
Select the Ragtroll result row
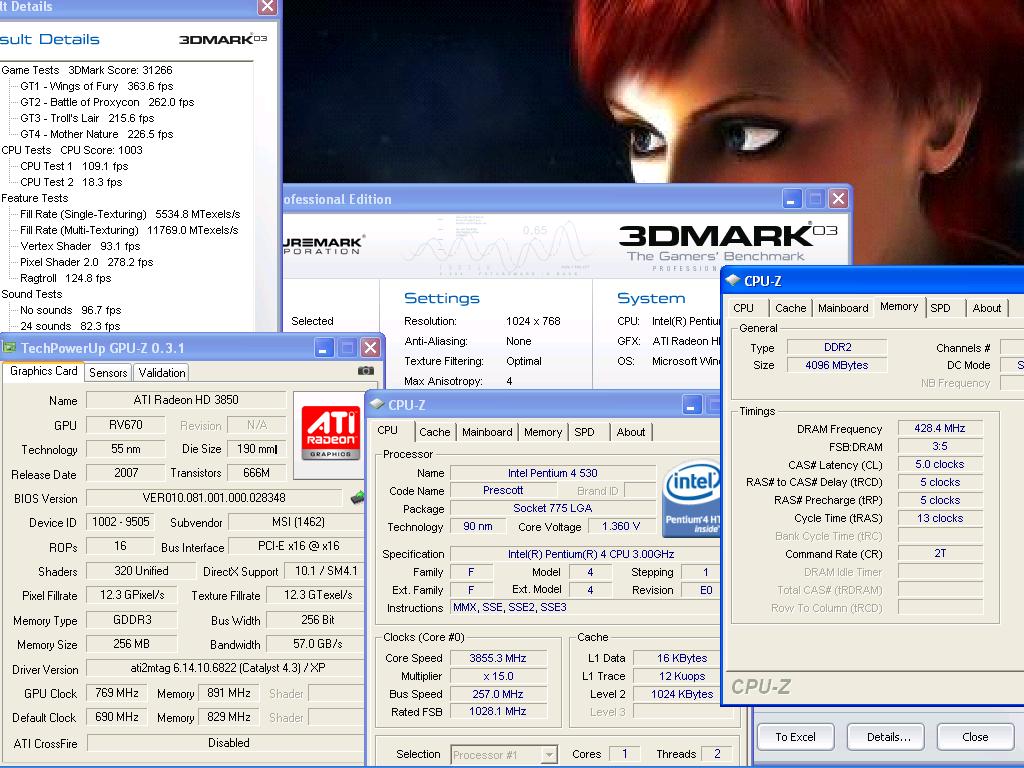65,278
